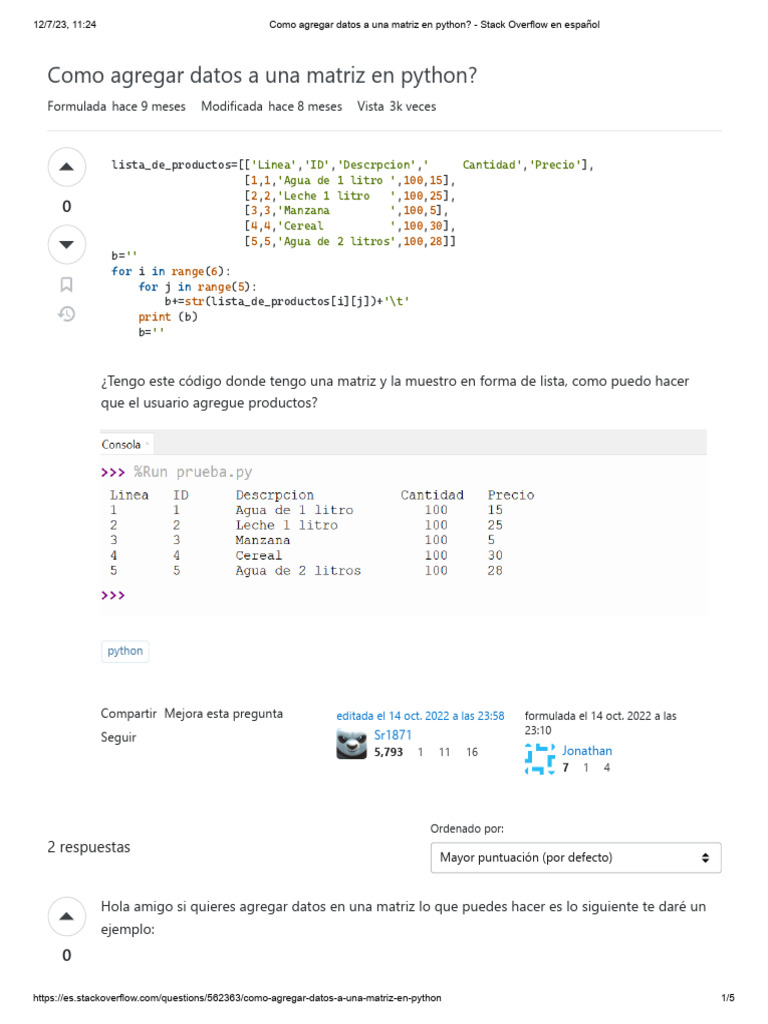
Task: Click 'Mejora esta pregunta' link
Action: pyautogui.click(x=223, y=713)
